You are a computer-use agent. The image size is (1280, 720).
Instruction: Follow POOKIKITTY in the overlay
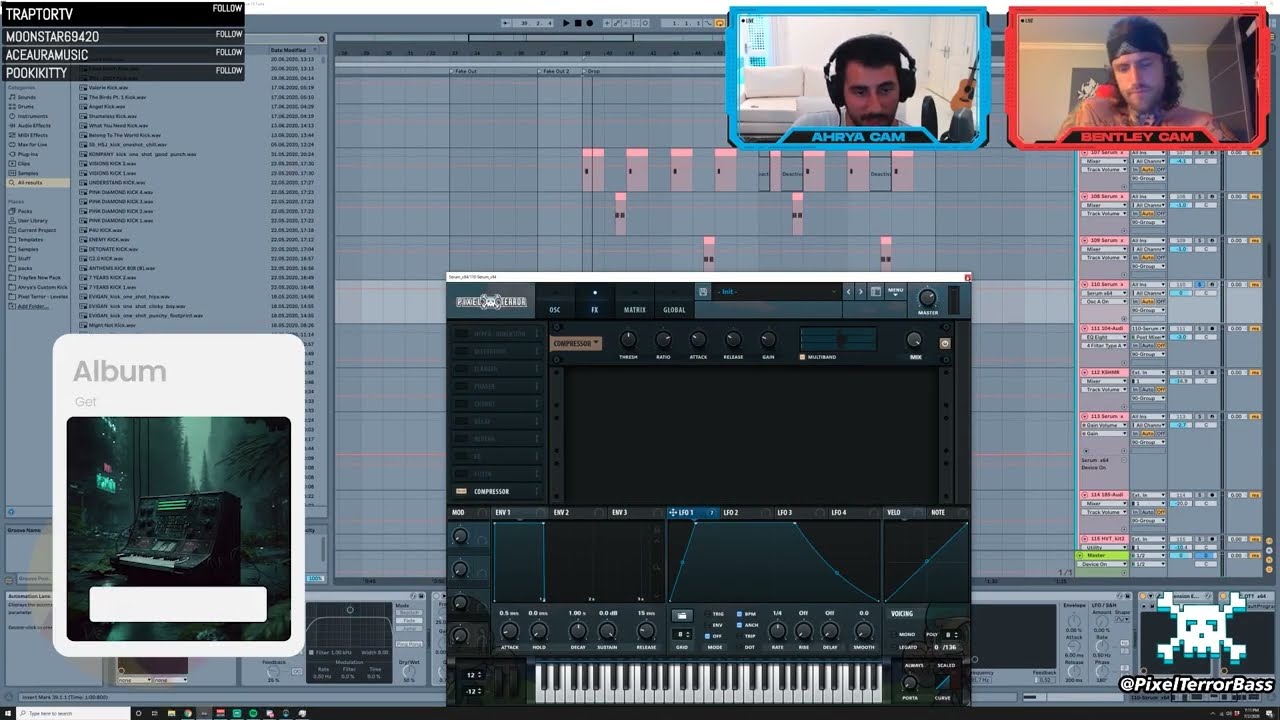click(x=228, y=70)
